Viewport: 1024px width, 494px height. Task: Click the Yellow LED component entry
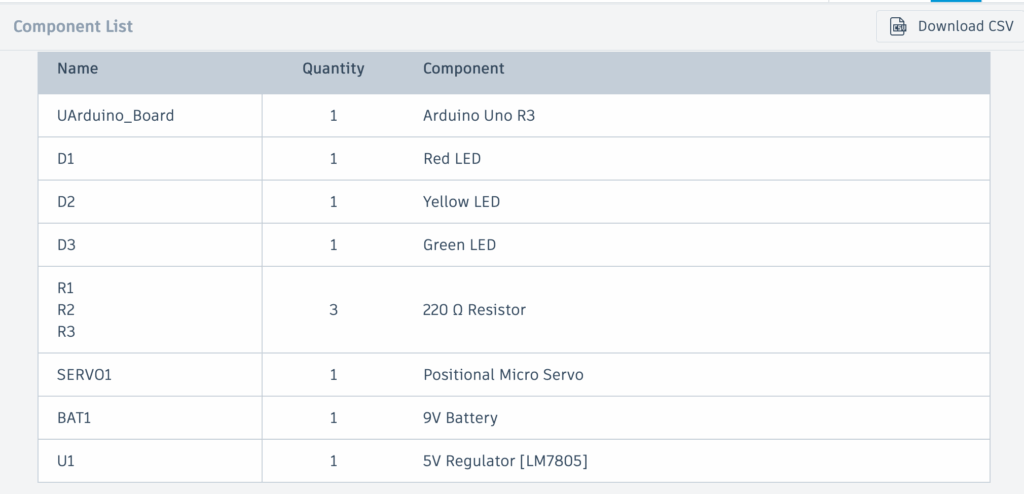pos(461,202)
